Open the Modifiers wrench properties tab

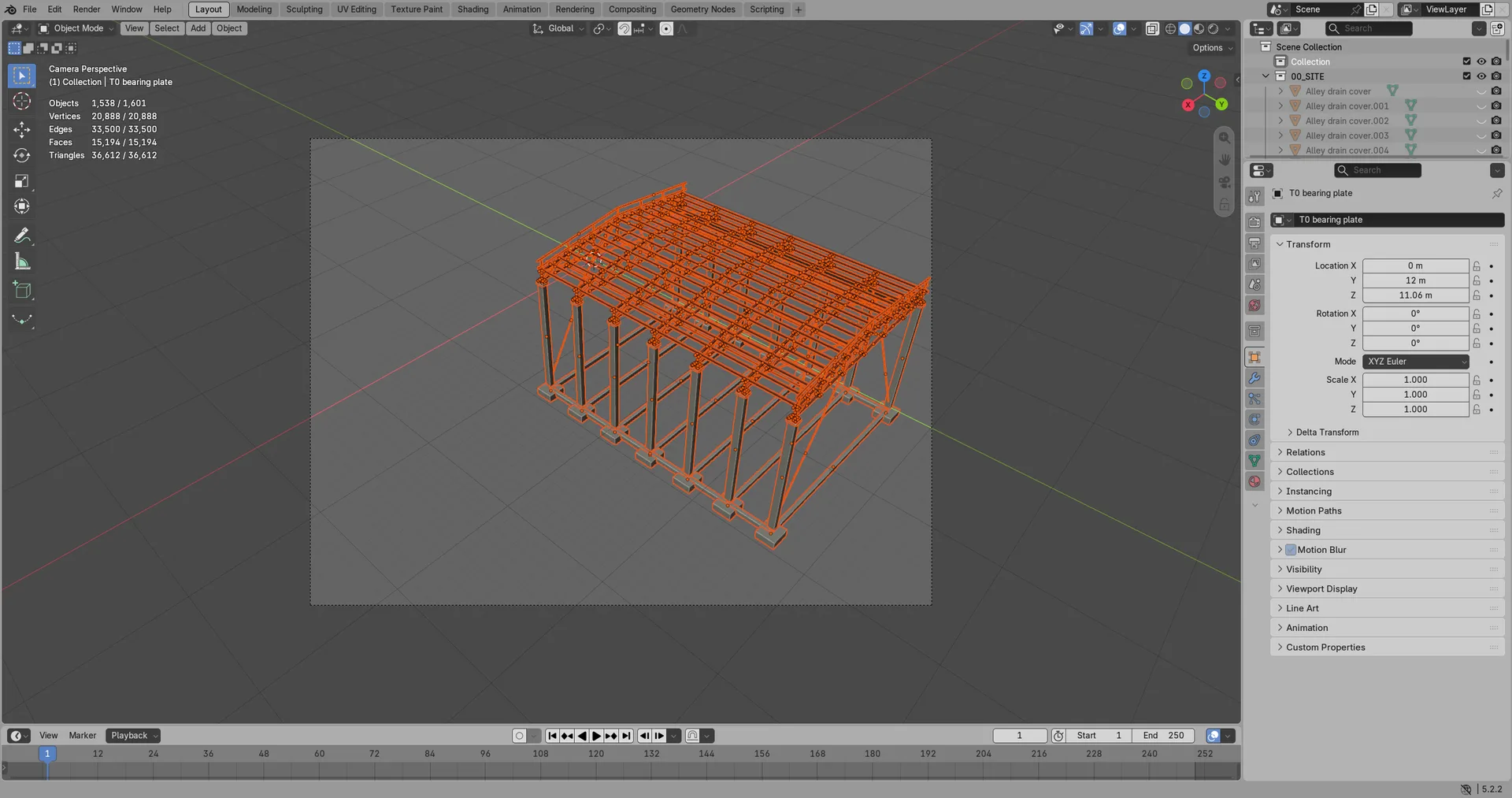(x=1254, y=378)
